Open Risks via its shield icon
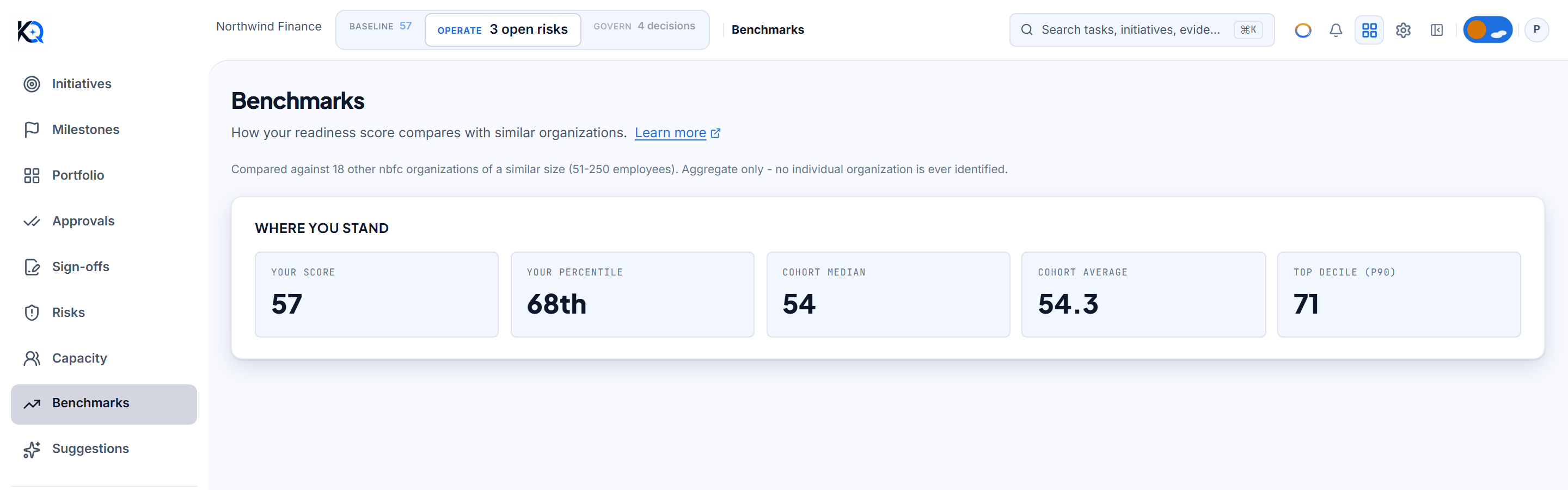The width and height of the screenshot is (1568, 490). 32,313
